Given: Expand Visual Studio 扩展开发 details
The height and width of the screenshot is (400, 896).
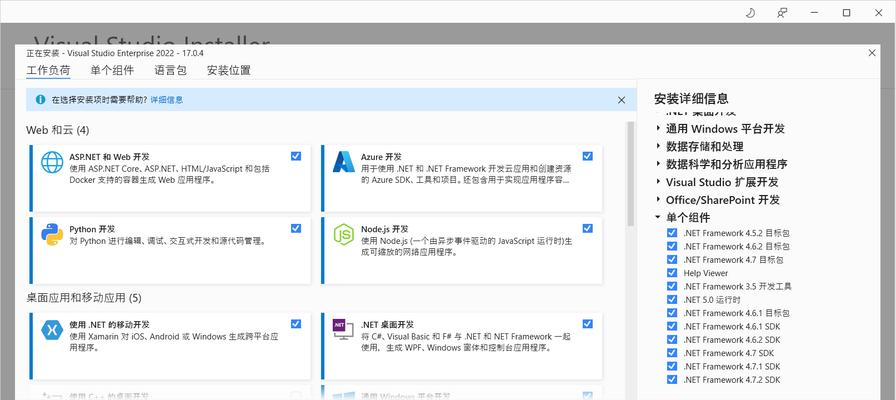Looking at the screenshot, I should 658,182.
